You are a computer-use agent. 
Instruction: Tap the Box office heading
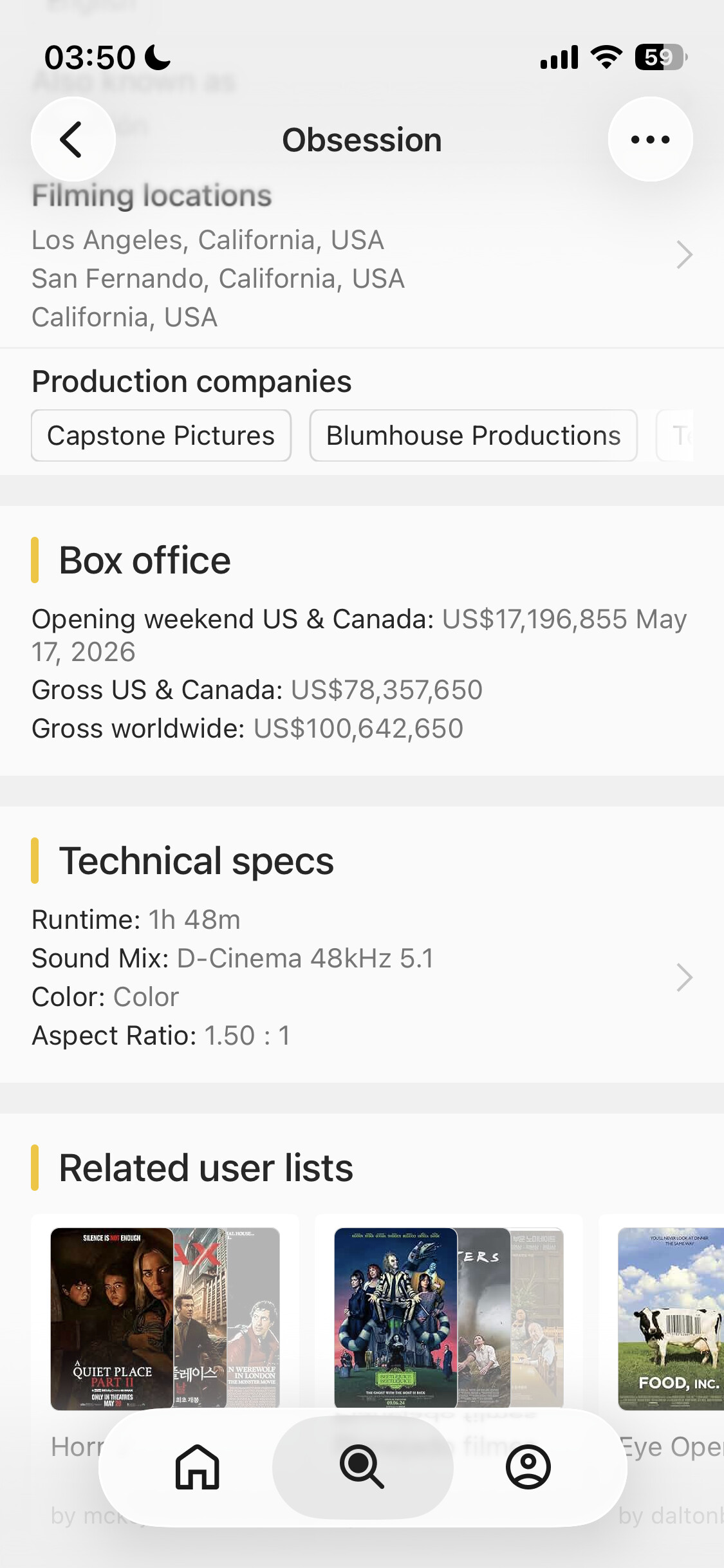(145, 561)
